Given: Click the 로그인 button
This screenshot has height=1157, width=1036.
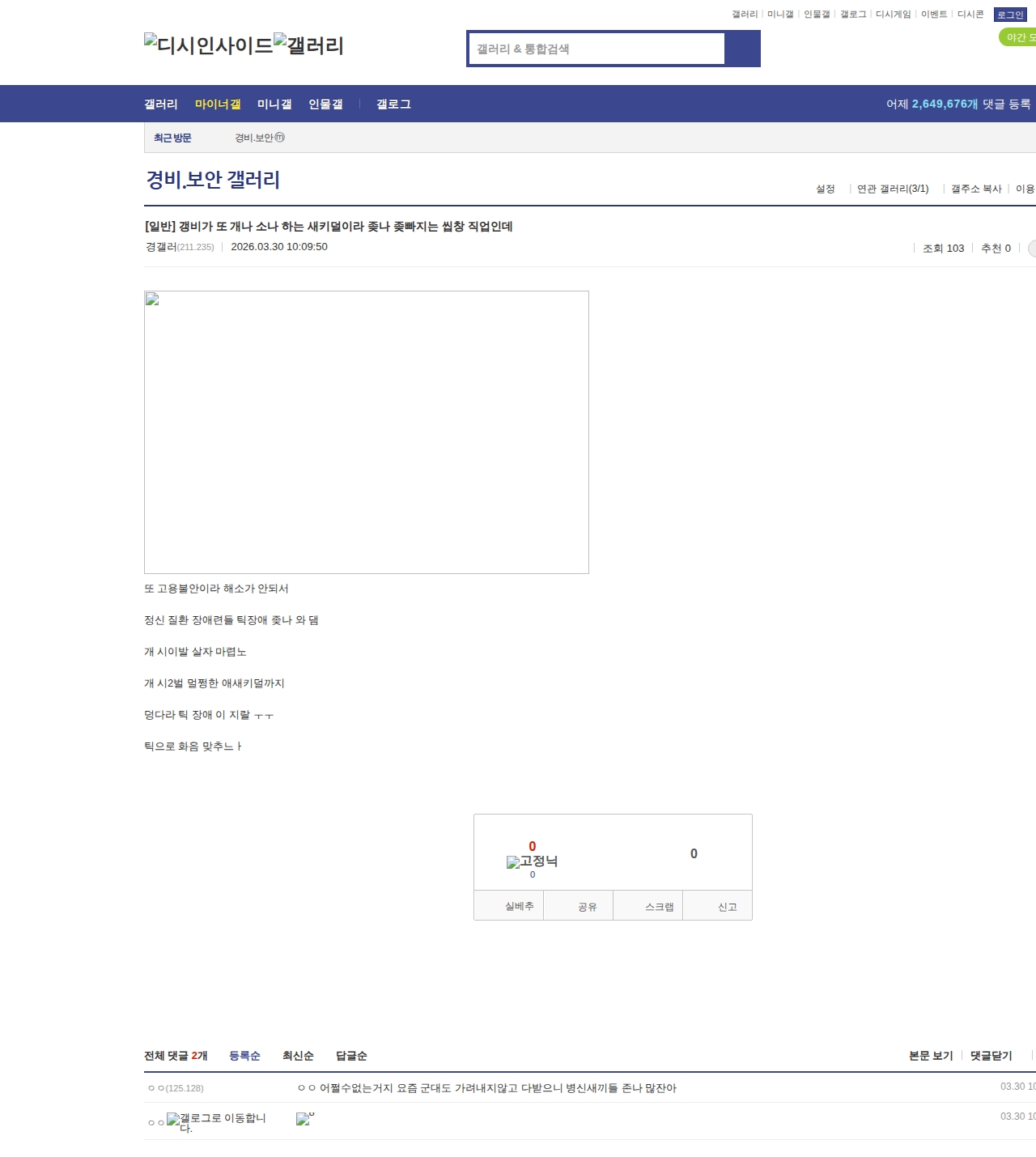Looking at the screenshot, I should (x=1010, y=15).
